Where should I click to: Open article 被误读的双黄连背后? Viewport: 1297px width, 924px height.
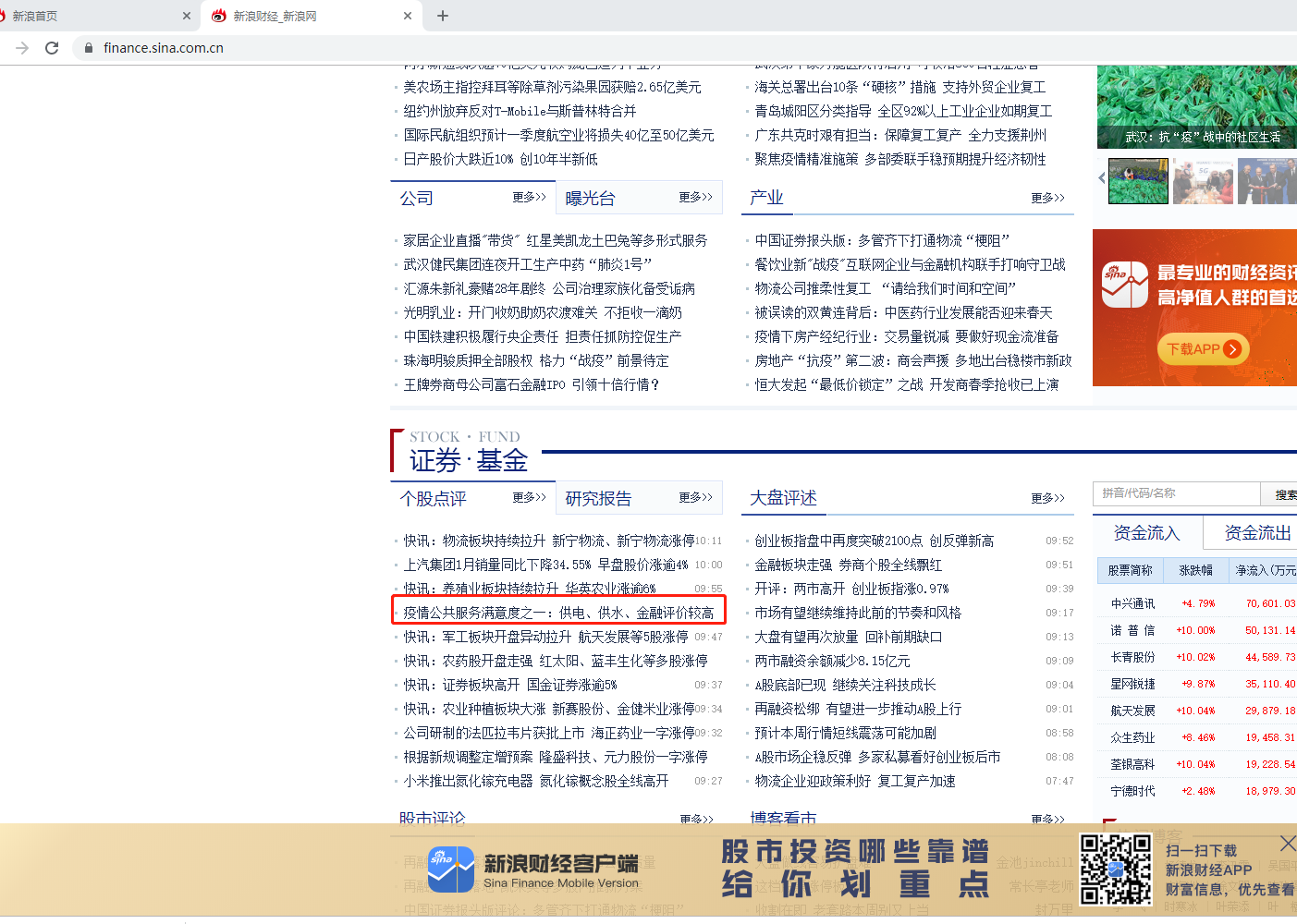903,312
